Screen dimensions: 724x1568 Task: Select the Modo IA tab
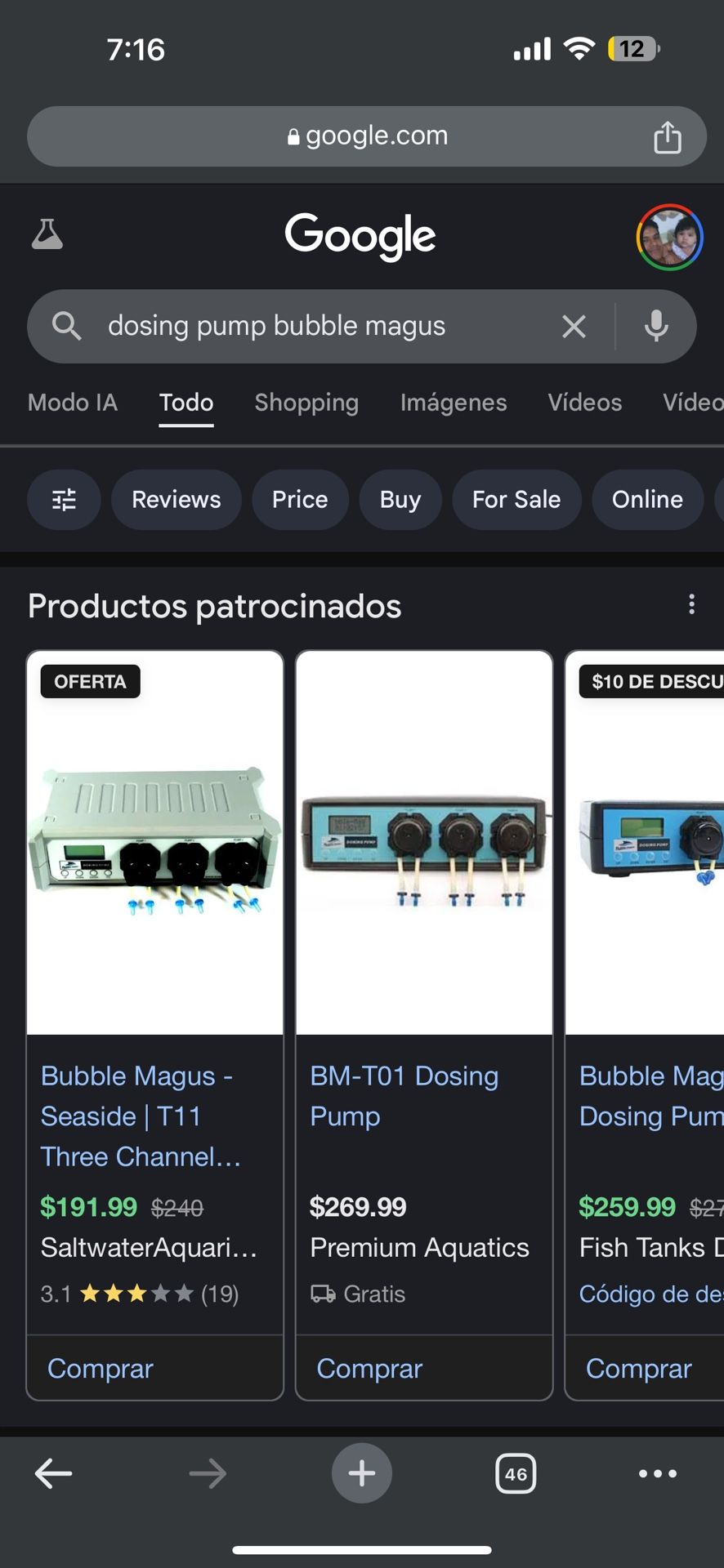click(x=73, y=403)
